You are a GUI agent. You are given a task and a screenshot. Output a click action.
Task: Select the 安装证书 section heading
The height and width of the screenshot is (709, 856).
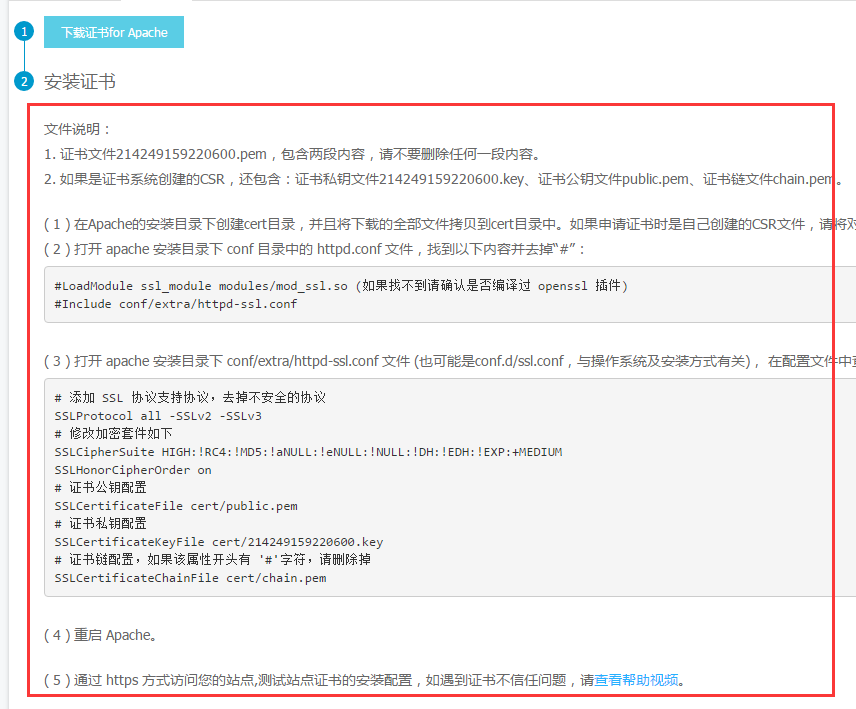[x=80, y=81]
